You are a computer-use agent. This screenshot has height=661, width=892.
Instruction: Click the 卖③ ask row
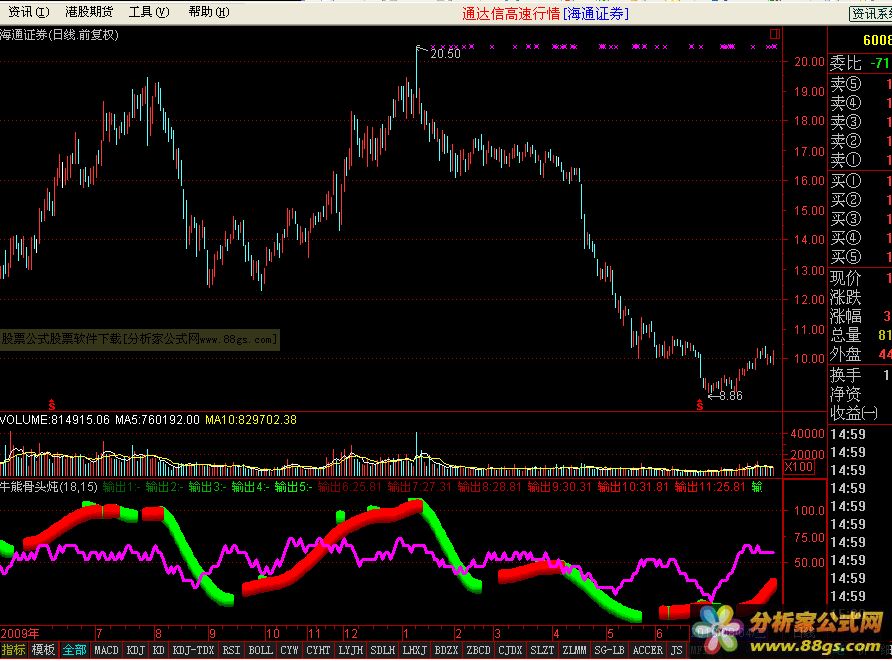click(860, 122)
